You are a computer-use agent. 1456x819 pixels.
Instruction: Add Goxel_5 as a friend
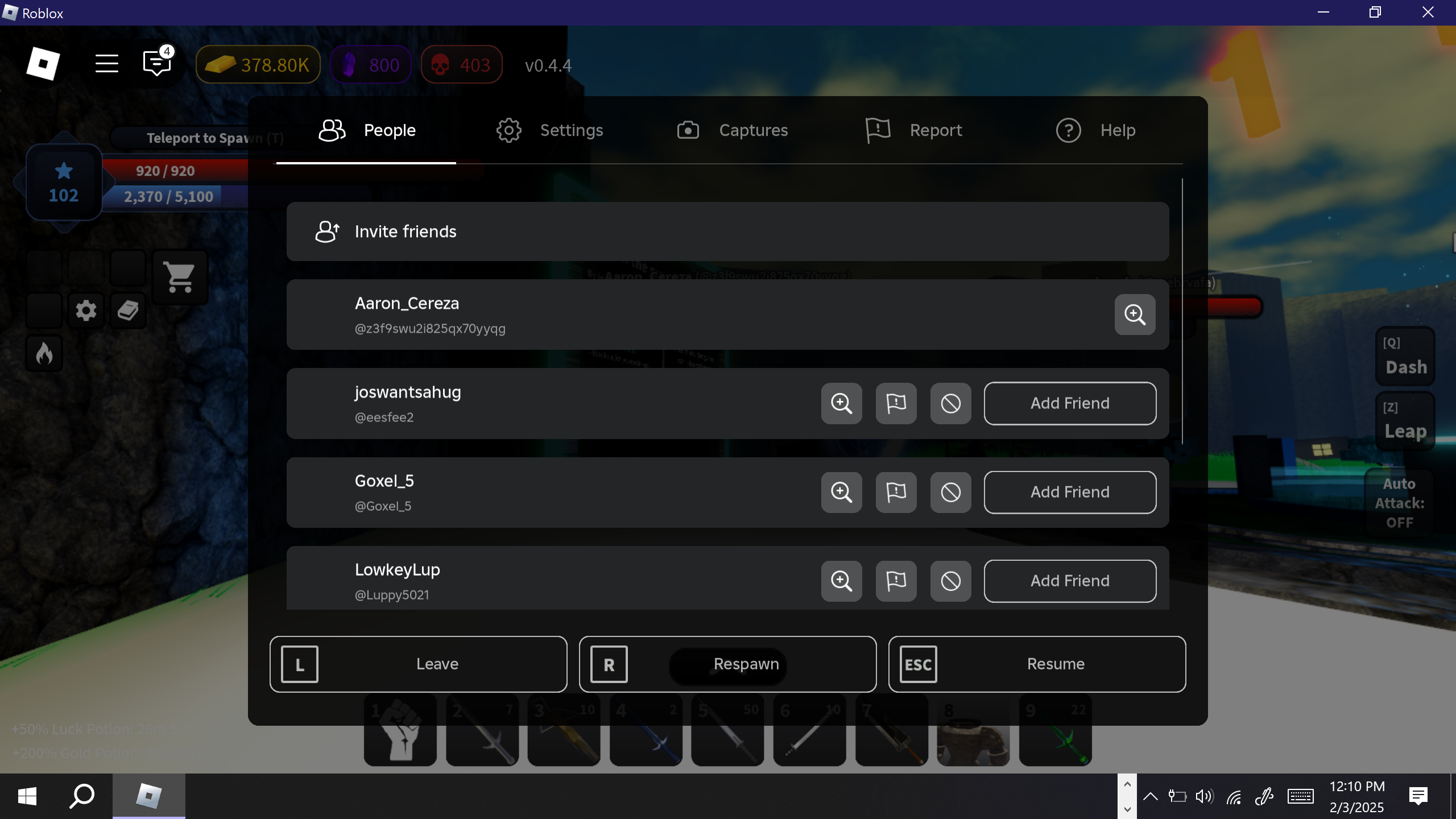click(x=1070, y=492)
